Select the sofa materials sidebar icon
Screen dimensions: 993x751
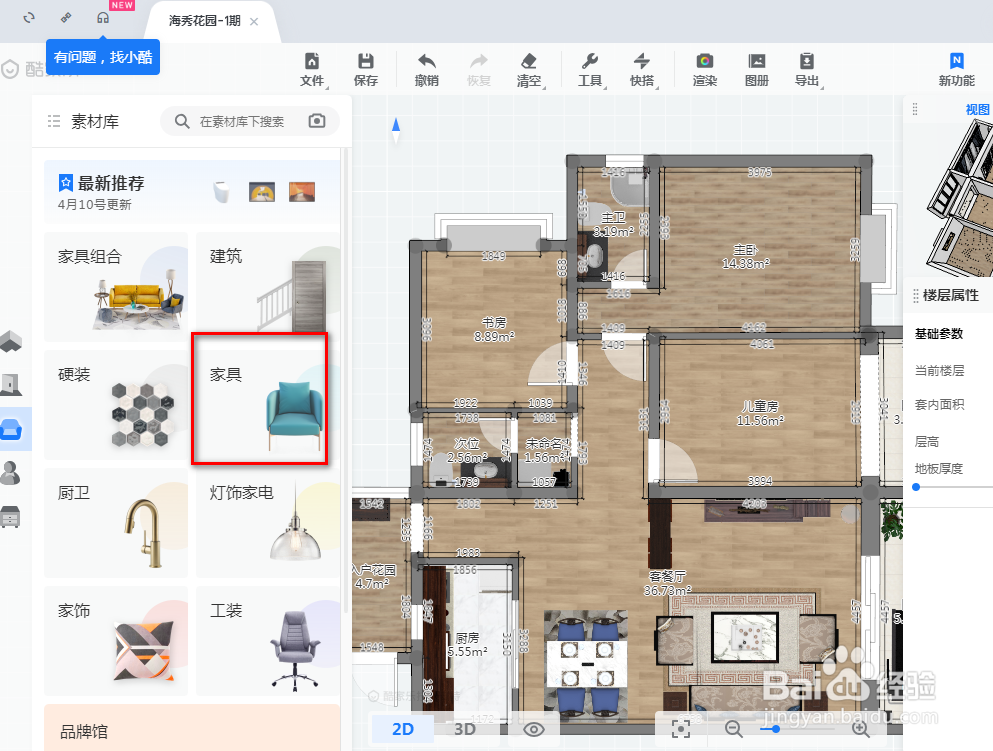point(11,429)
